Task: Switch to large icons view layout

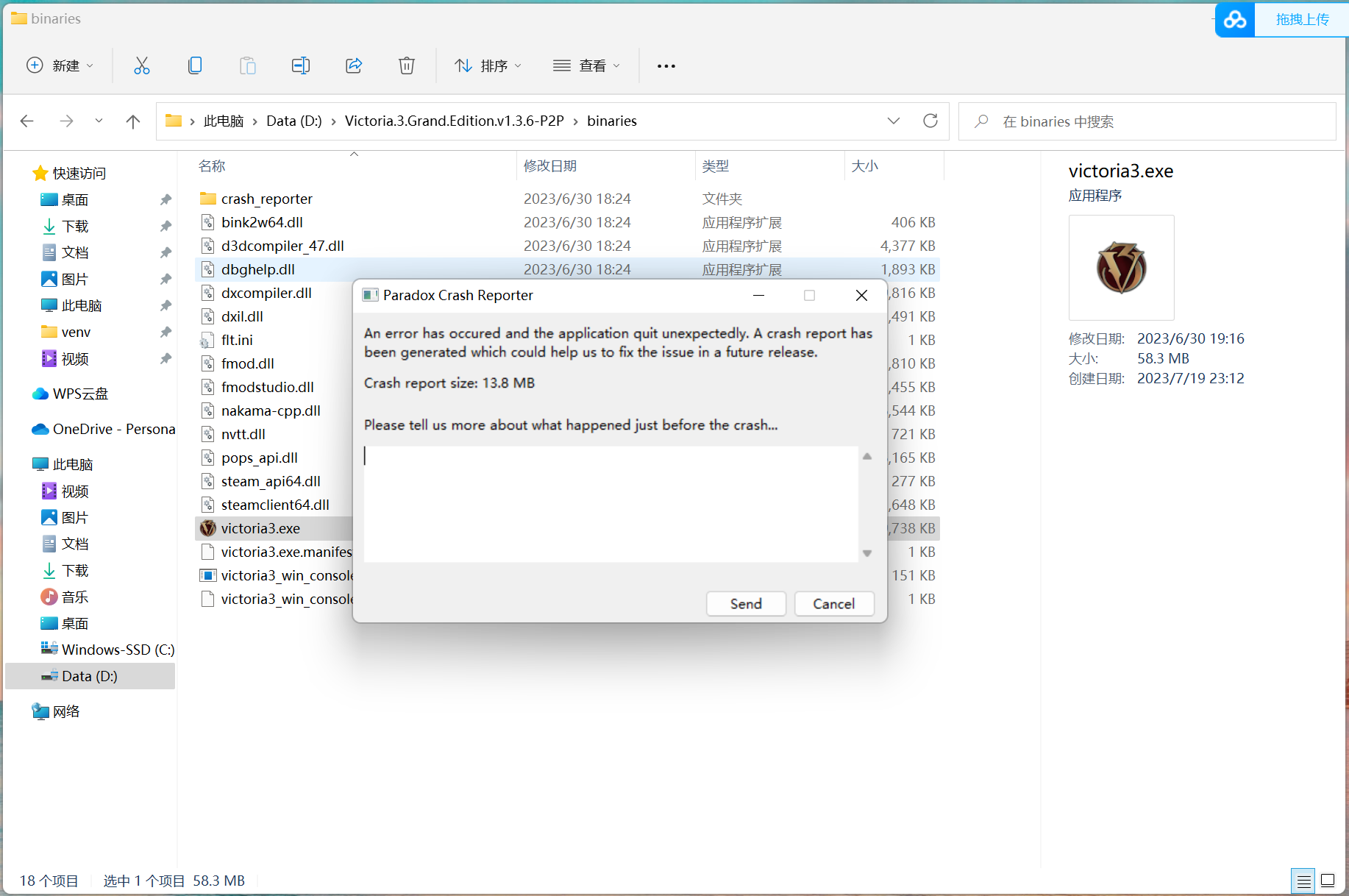Action: [1328, 881]
